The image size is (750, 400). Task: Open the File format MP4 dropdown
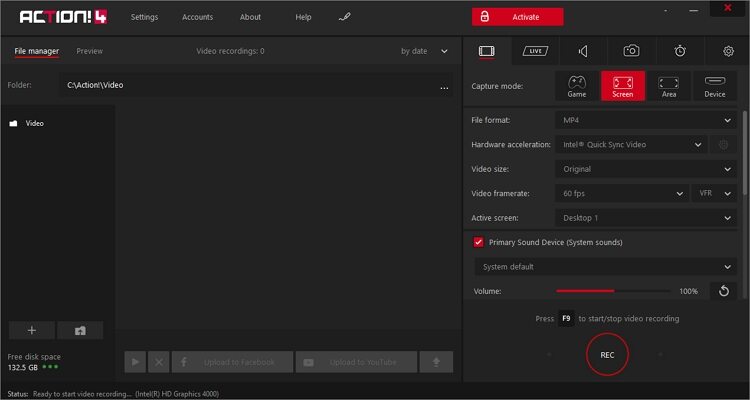[646, 120]
